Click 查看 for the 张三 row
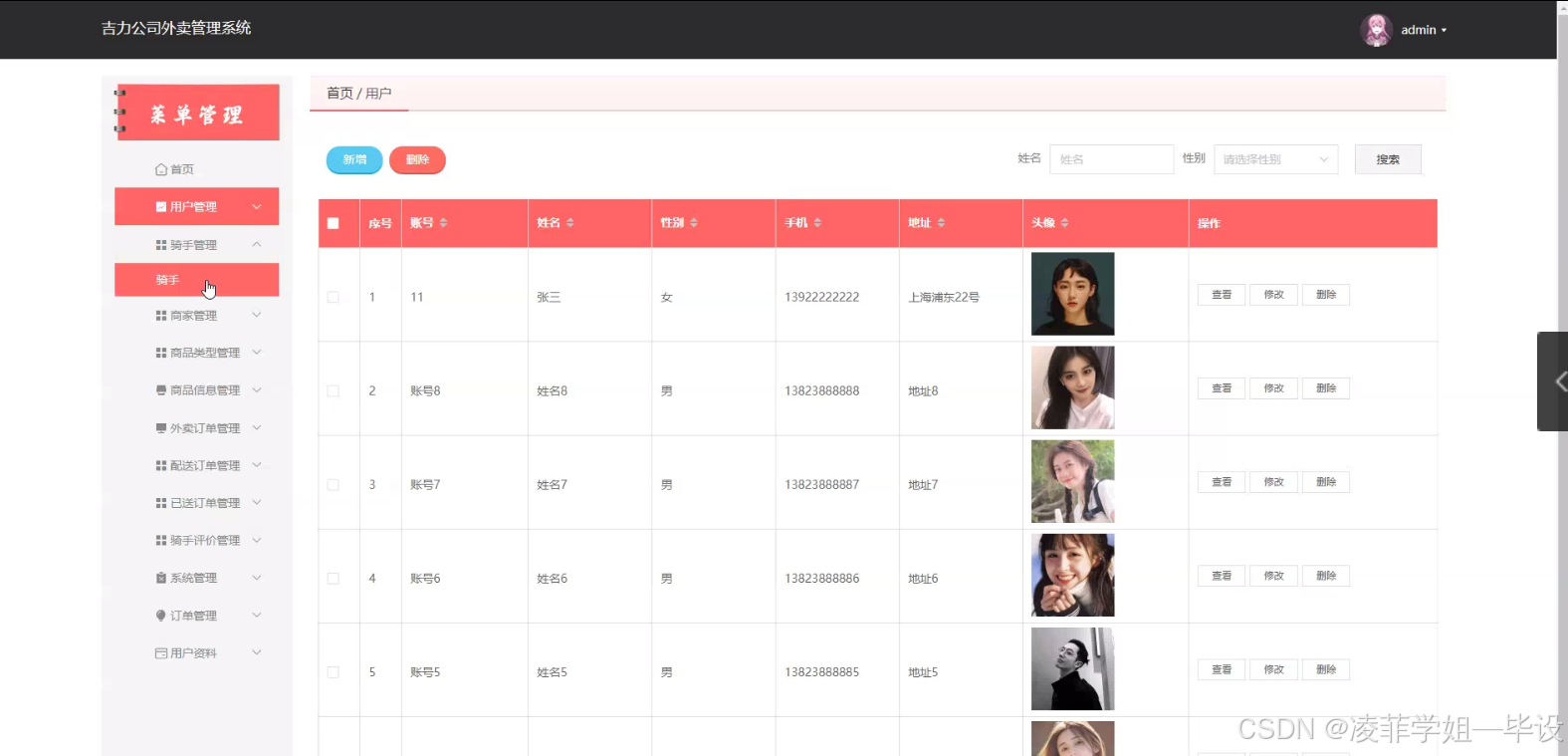Image resolution: width=1568 pixels, height=756 pixels. [x=1222, y=295]
